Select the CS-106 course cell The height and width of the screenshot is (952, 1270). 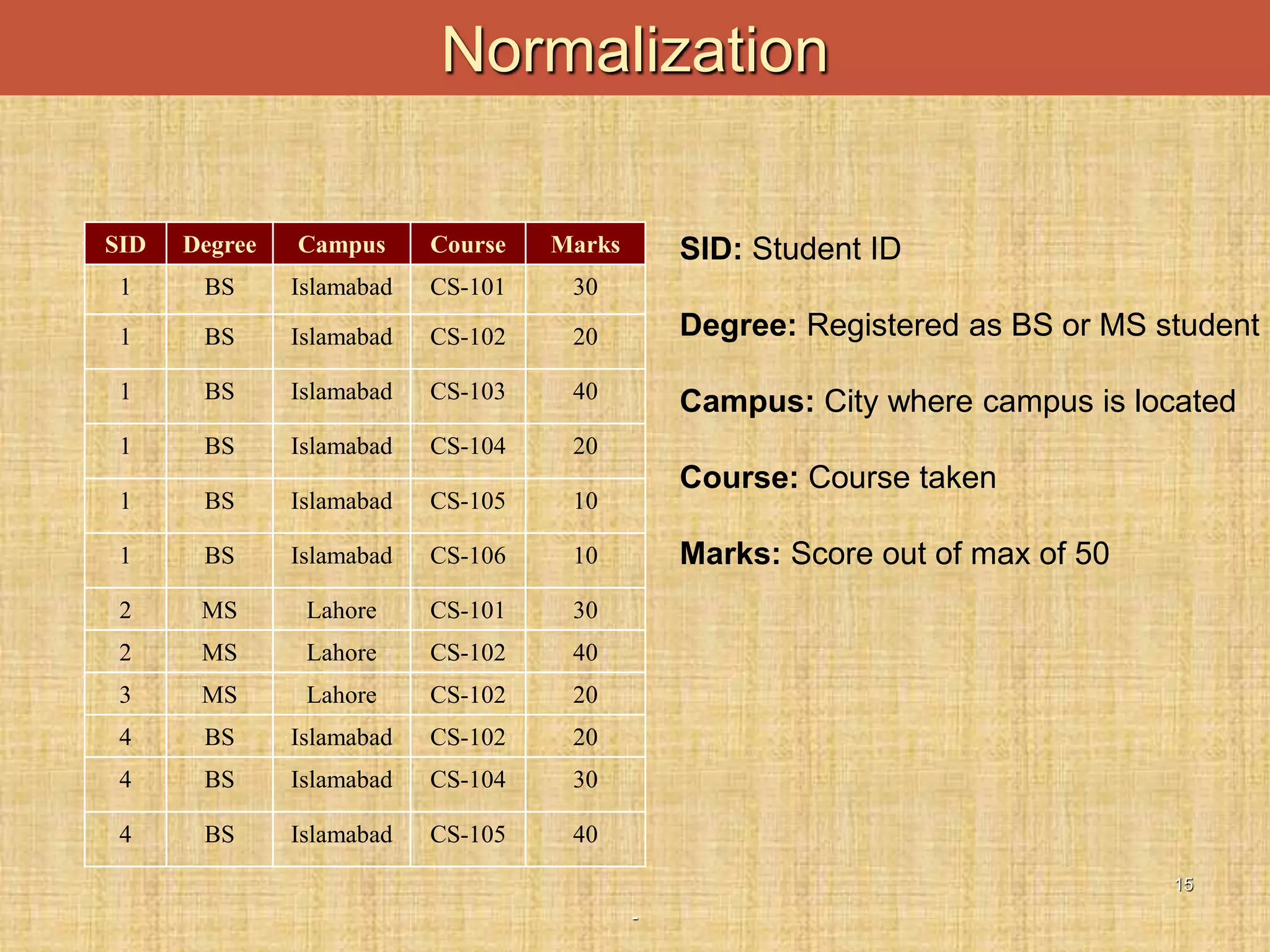point(468,555)
